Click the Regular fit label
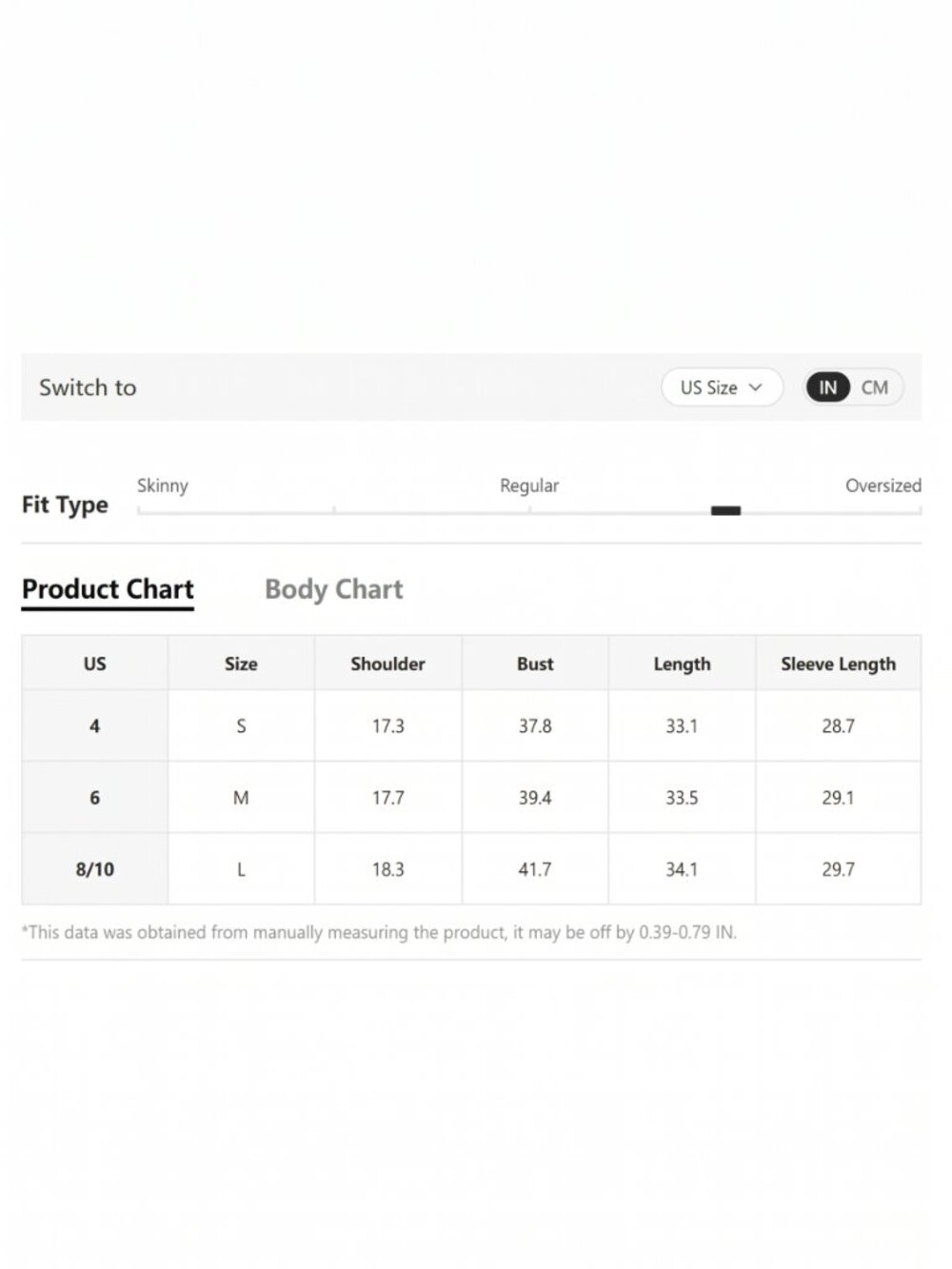Screen dimensions: 952x1269 529,486
